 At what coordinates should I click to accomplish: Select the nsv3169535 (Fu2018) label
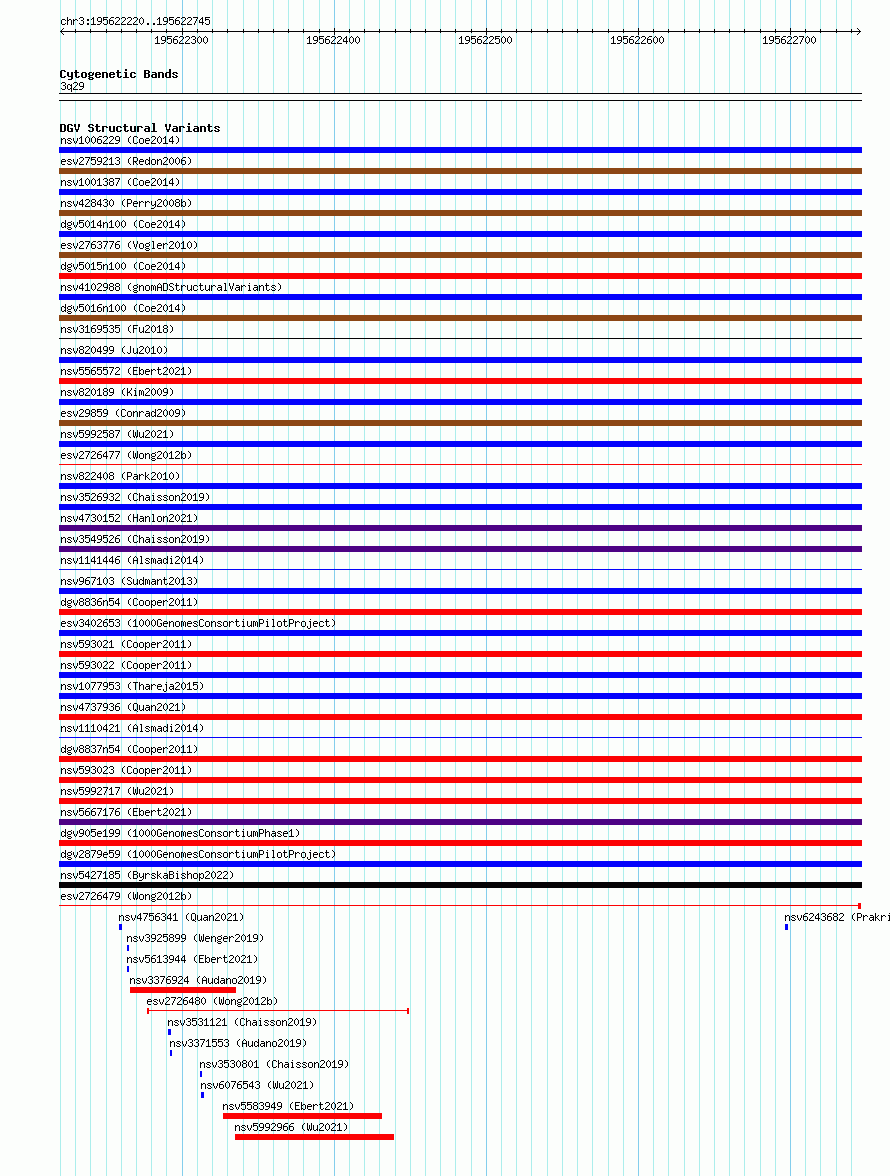pyautogui.click(x=117, y=329)
